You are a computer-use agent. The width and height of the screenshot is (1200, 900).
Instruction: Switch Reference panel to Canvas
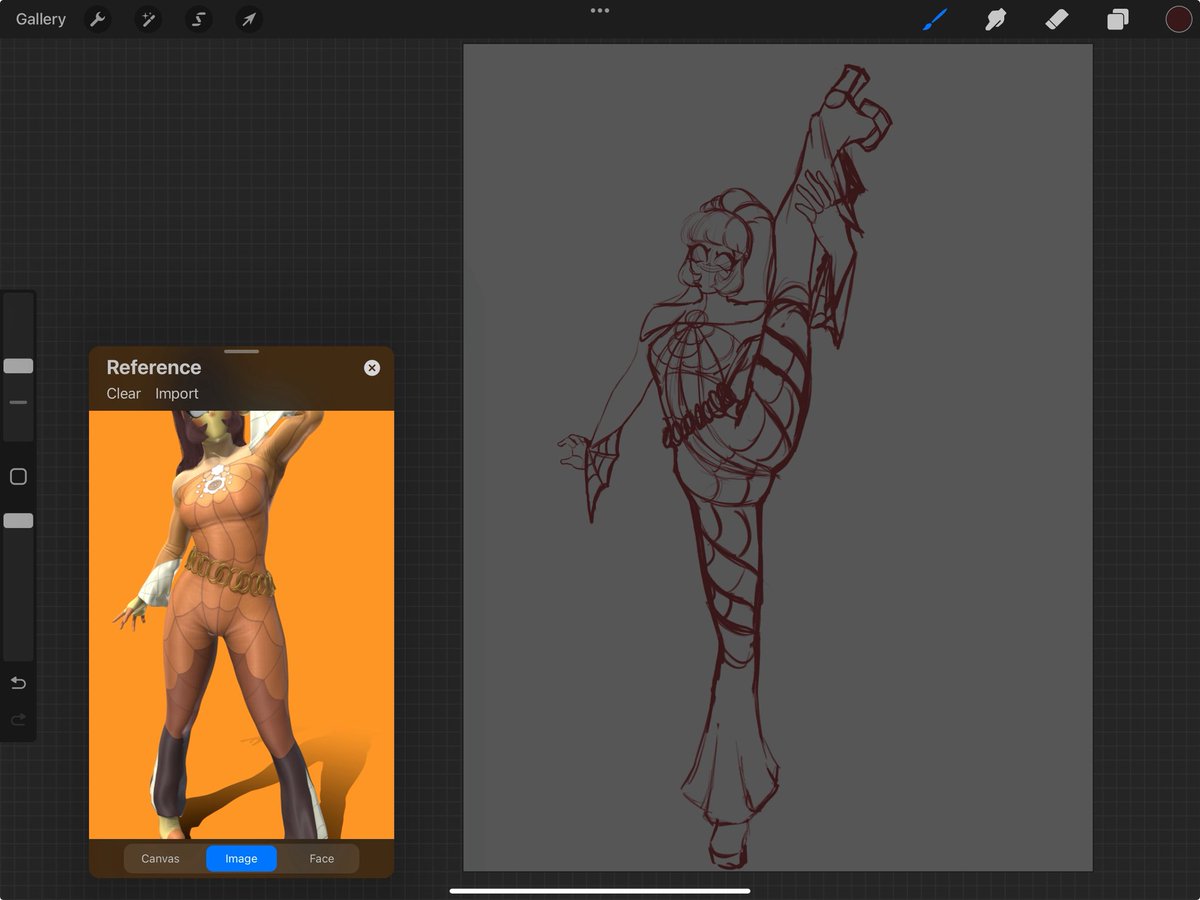point(160,859)
